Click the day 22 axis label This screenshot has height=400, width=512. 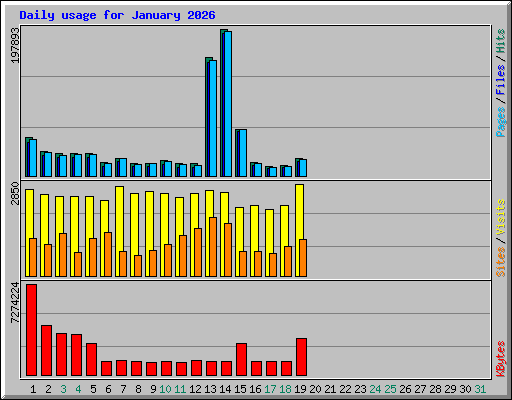click(345, 389)
